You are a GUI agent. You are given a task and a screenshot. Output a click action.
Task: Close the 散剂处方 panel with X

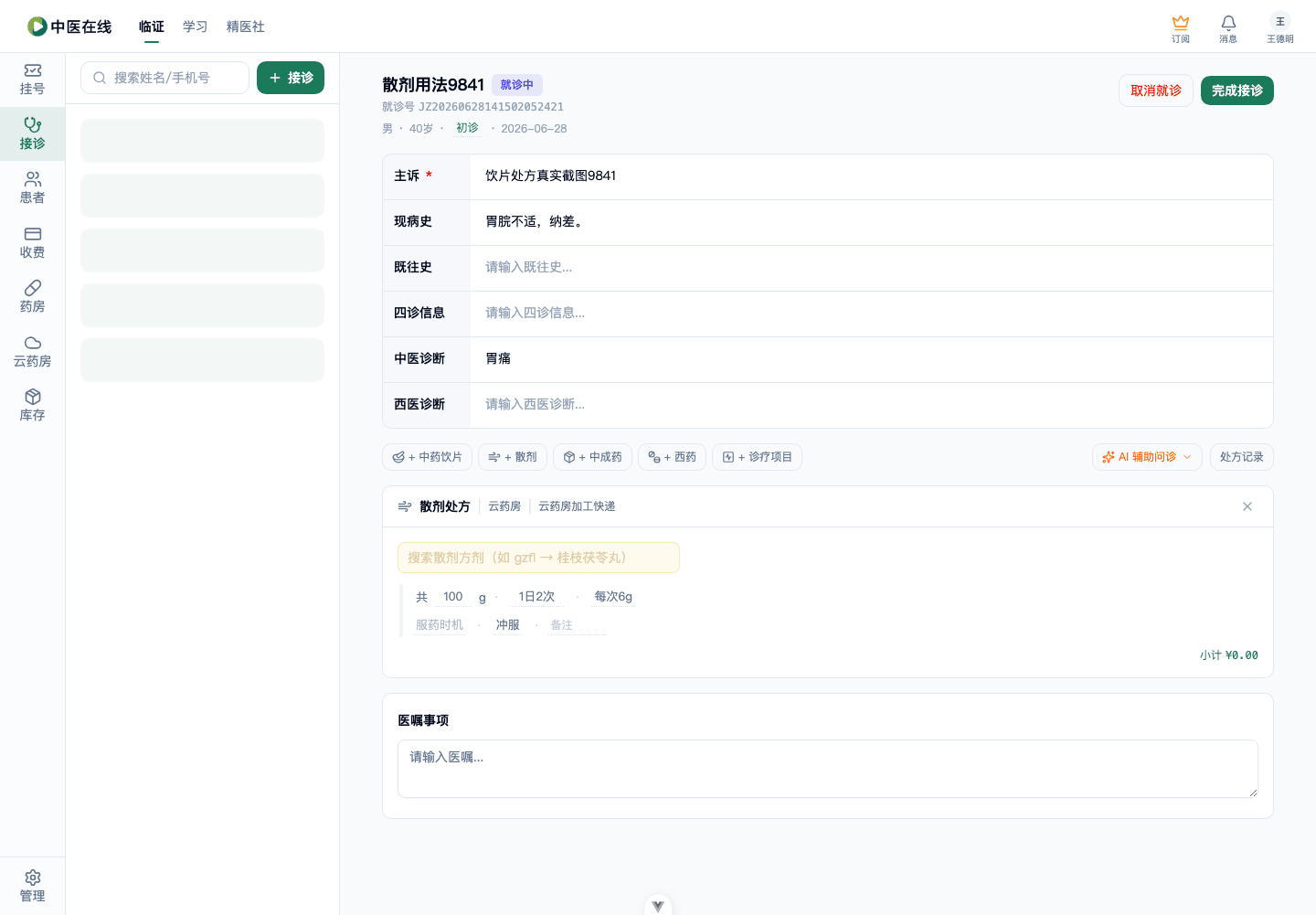tap(1247, 506)
